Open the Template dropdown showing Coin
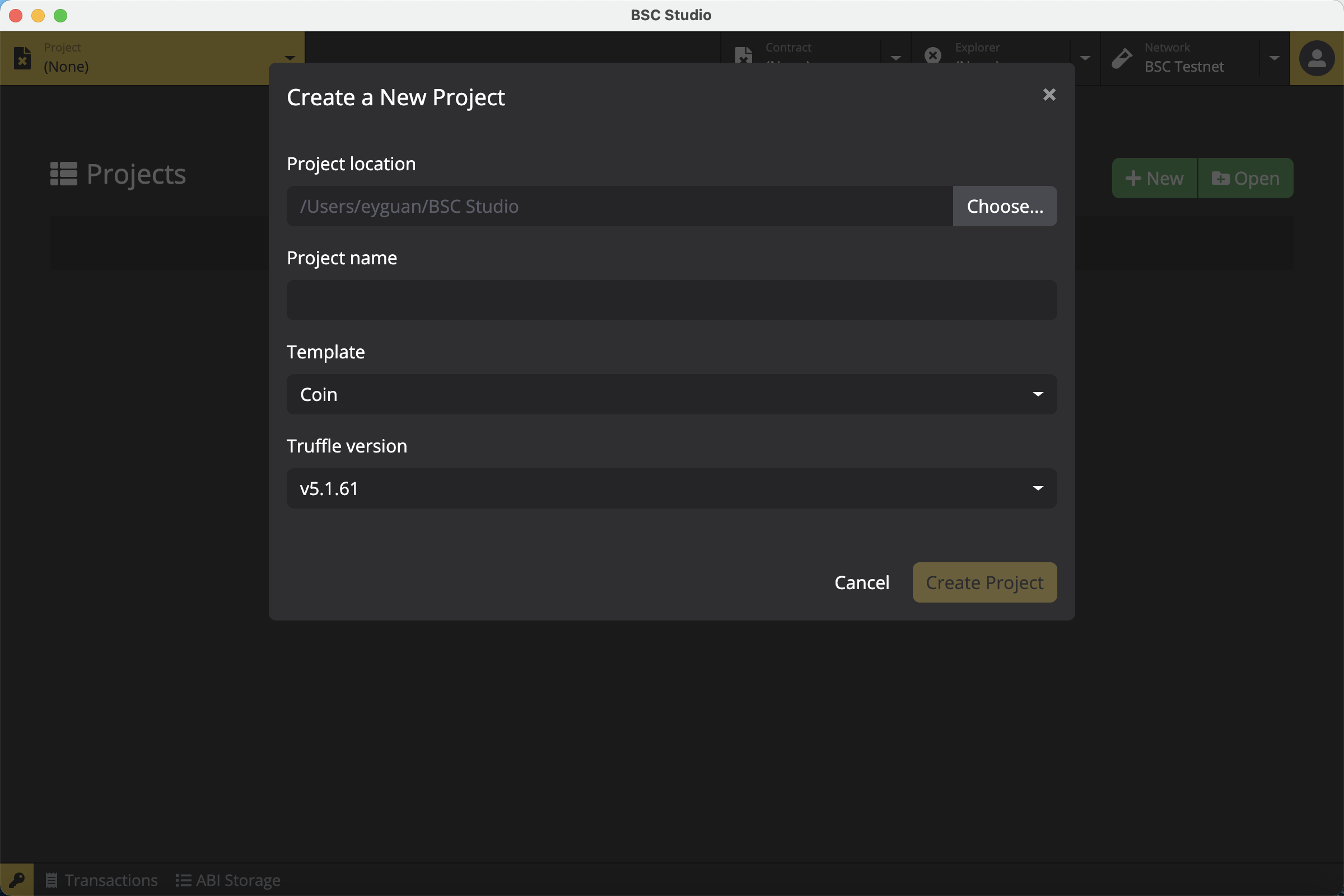Screen dimensions: 1344x896 [671, 394]
